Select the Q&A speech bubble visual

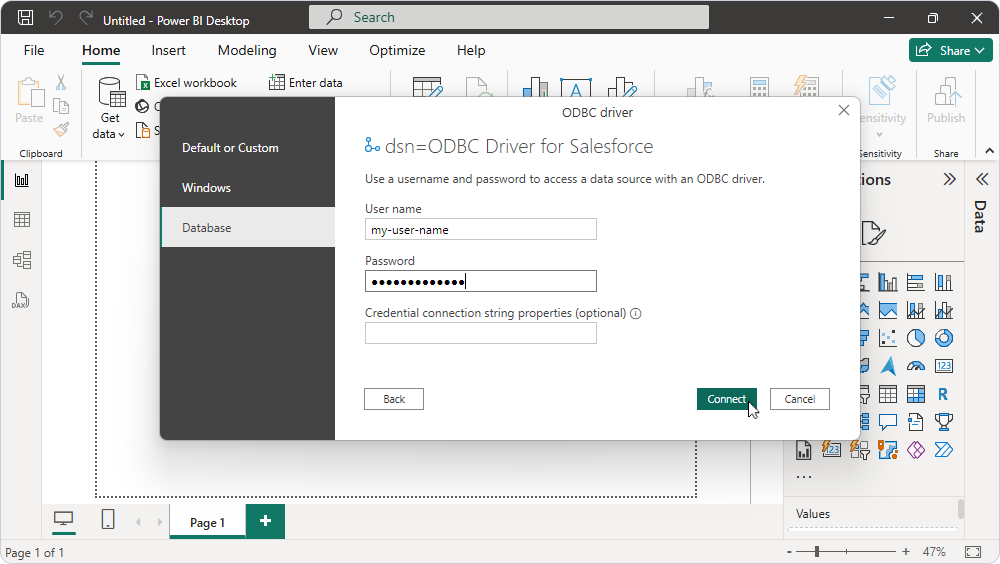click(888, 422)
